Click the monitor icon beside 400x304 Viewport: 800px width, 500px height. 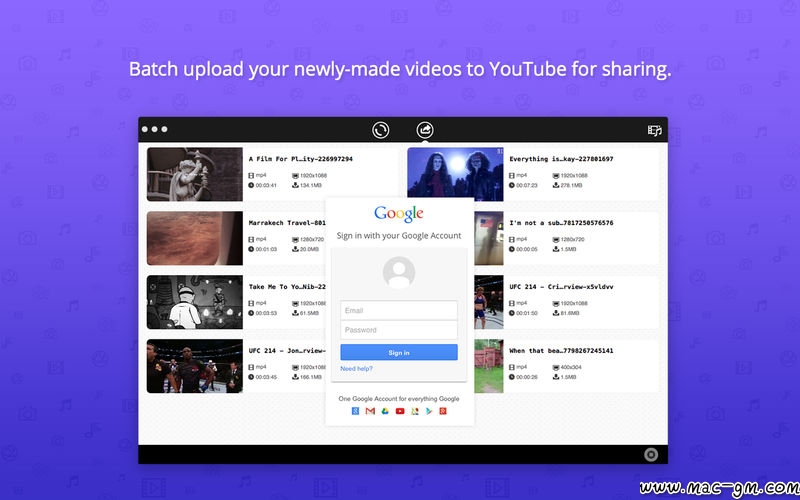[x=556, y=367]
